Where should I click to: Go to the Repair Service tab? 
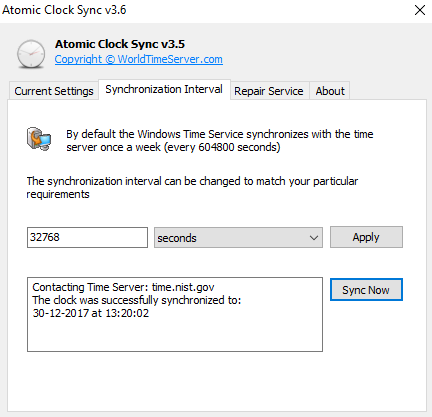(x=269, y=91)
